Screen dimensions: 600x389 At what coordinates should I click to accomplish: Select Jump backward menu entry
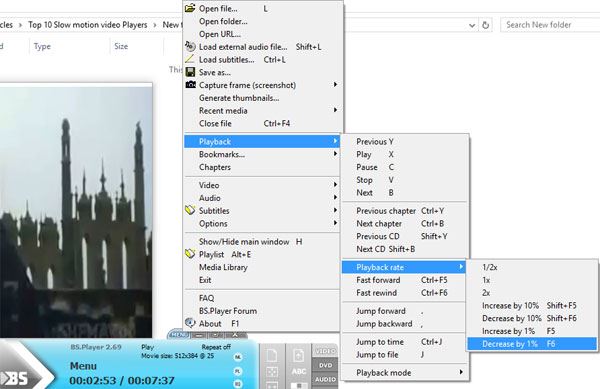pyautogui.click(x=404, y=324)
